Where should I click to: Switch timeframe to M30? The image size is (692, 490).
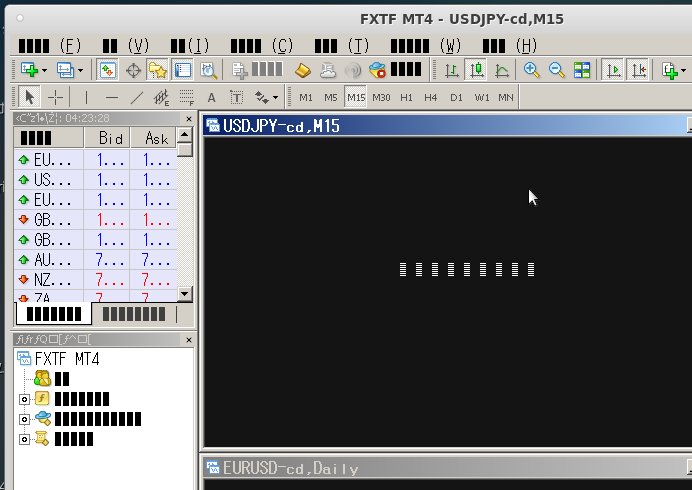[381, 97]
